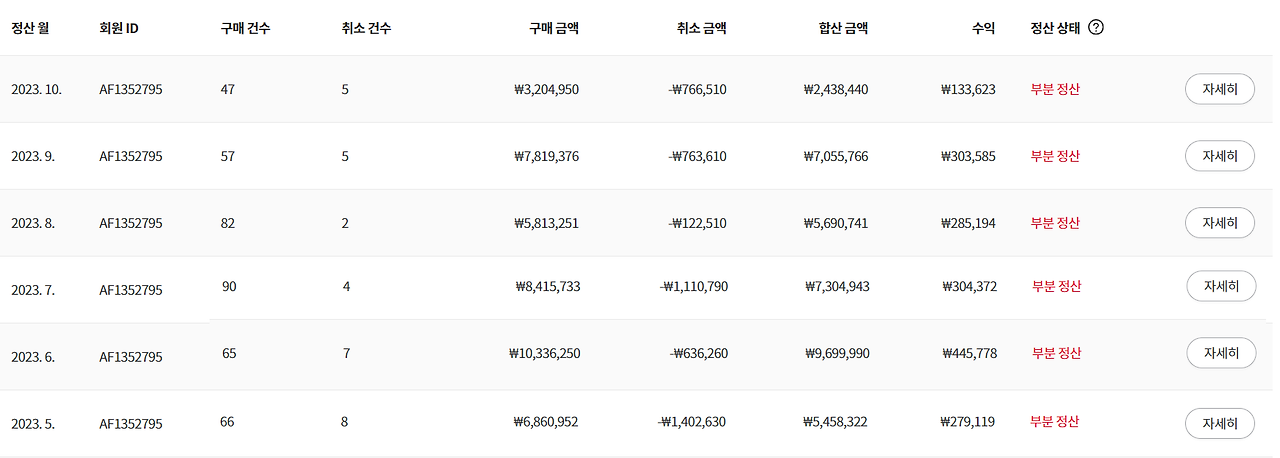The width and height of the screenshot is (1280, 458).
Task: Open 자세히 details for 2023. 9.
Action: tap(1219, 156)
